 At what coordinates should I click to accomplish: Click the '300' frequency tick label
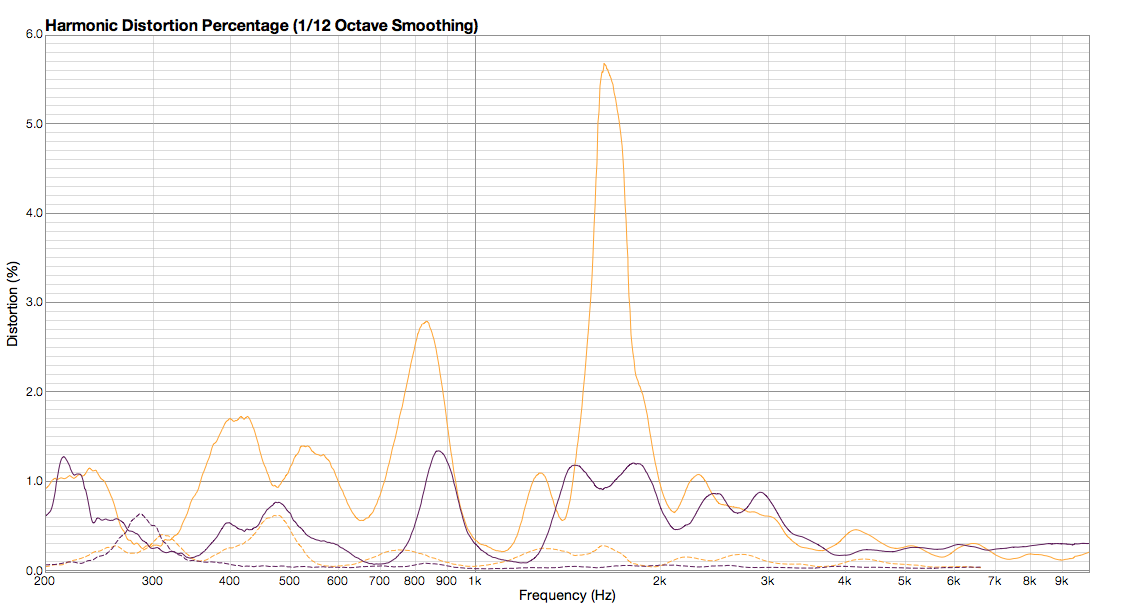coord(152,581)
